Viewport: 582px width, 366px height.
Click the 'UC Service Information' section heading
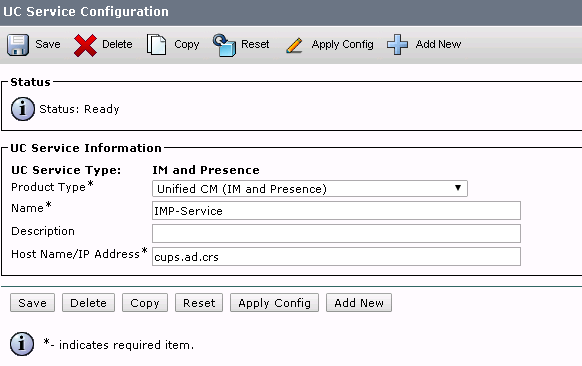[86, 148]
